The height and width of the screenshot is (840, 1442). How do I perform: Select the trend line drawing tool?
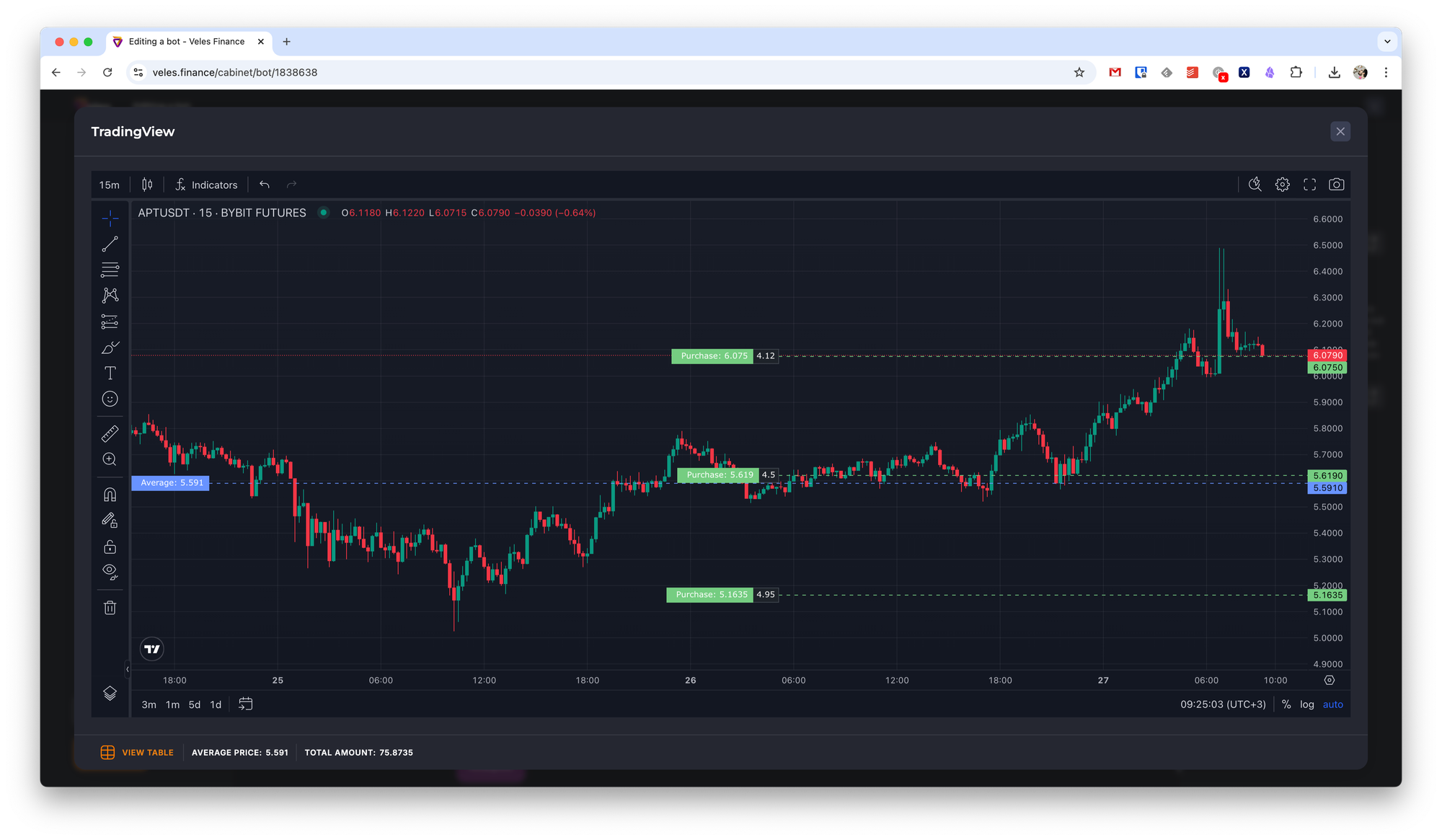click(x=110, y=244)
